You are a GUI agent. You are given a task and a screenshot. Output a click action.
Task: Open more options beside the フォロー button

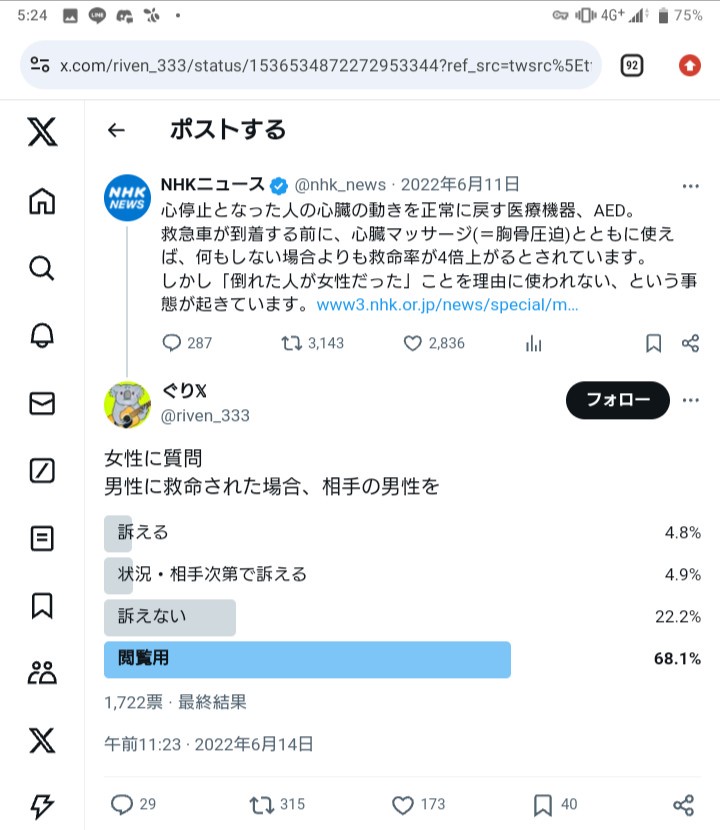690,400
